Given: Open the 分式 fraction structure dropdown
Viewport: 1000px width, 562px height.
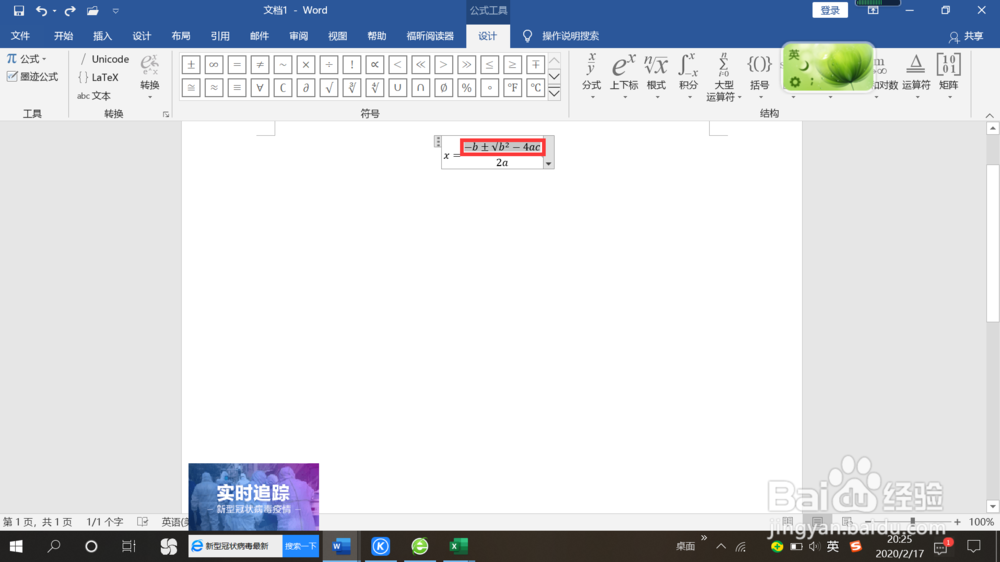Looking at the screenshot, I should coord(591,77).
